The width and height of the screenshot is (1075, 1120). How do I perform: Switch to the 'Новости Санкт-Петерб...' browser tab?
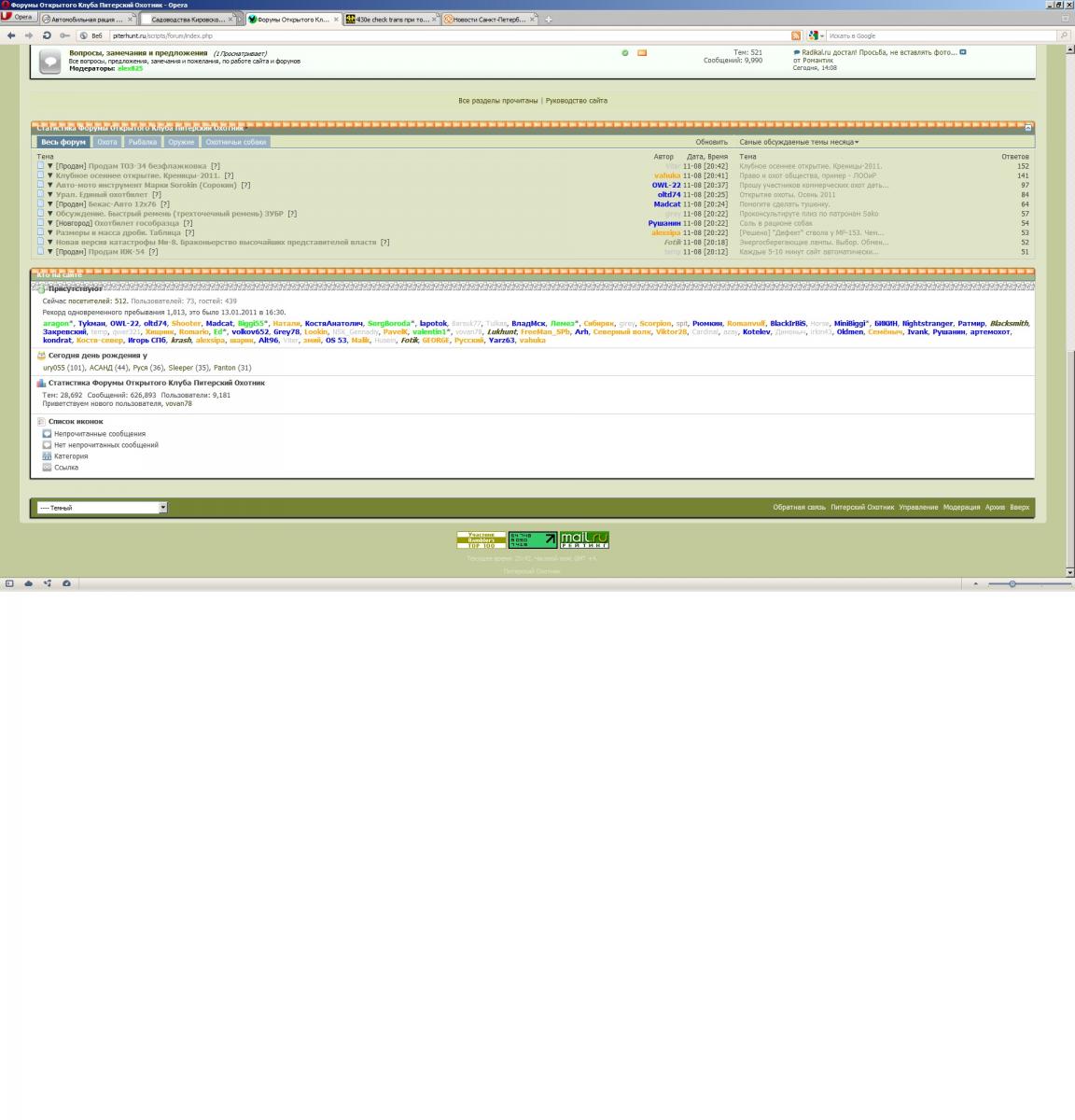485,19
